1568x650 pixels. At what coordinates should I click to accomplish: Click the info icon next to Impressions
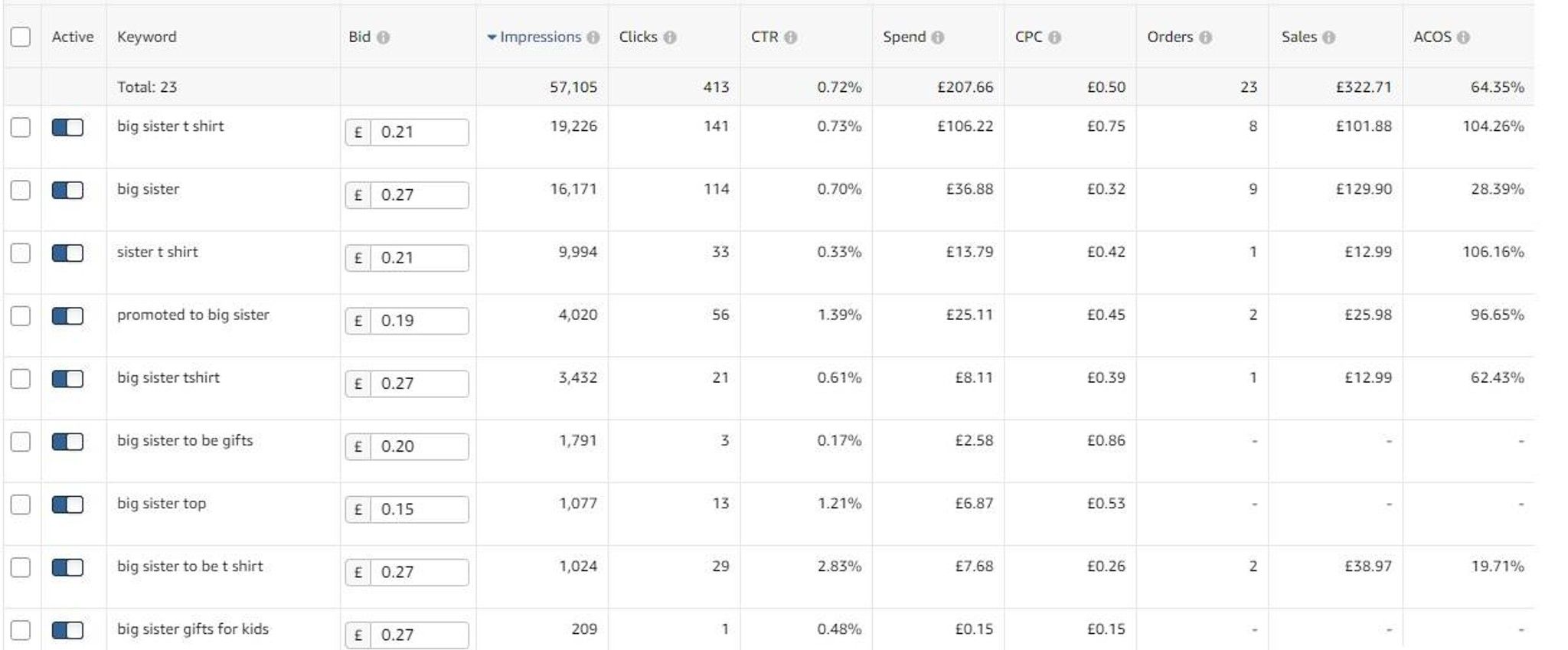593,38
